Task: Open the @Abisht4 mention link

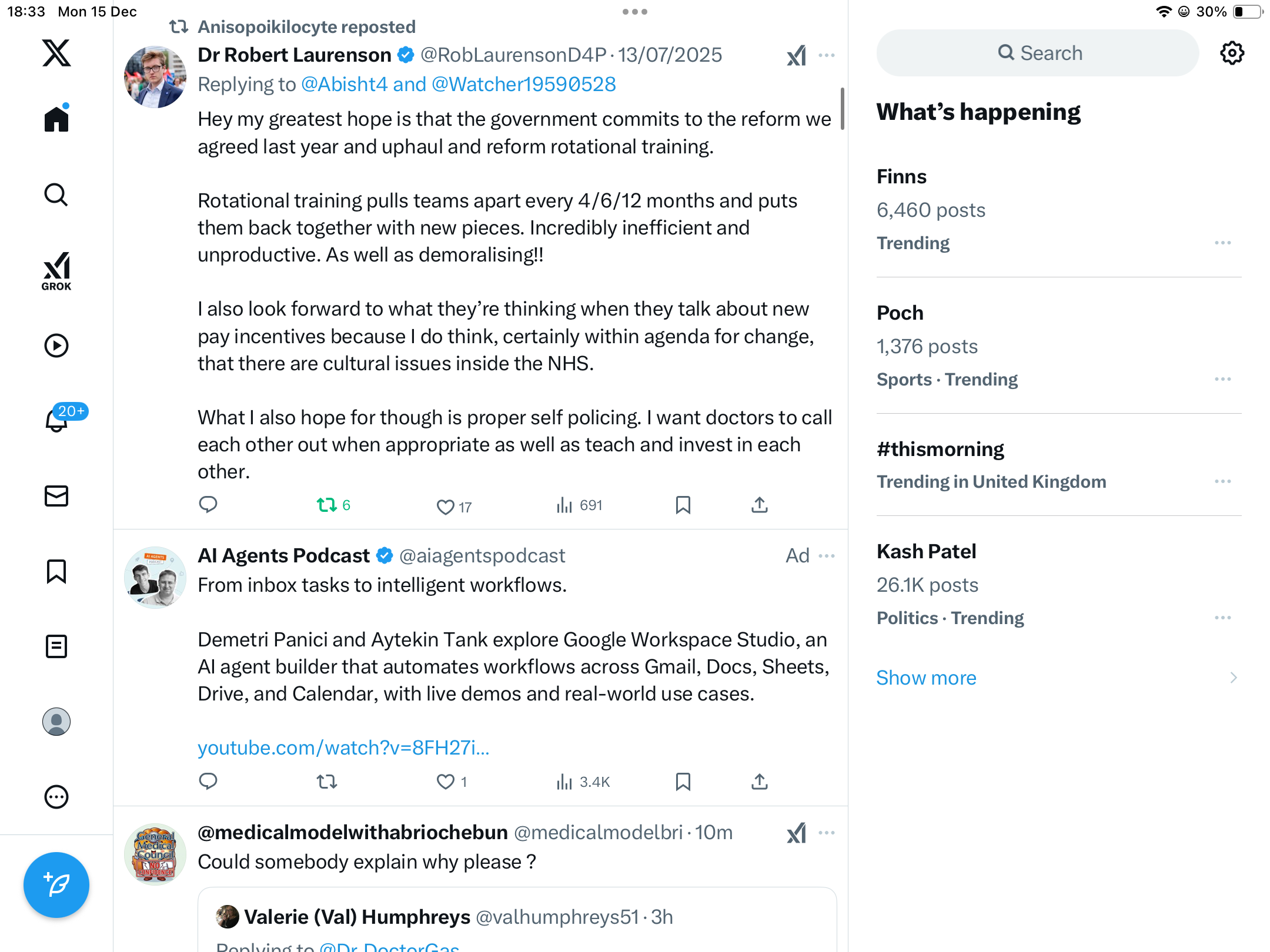Action: coord(345,85)
